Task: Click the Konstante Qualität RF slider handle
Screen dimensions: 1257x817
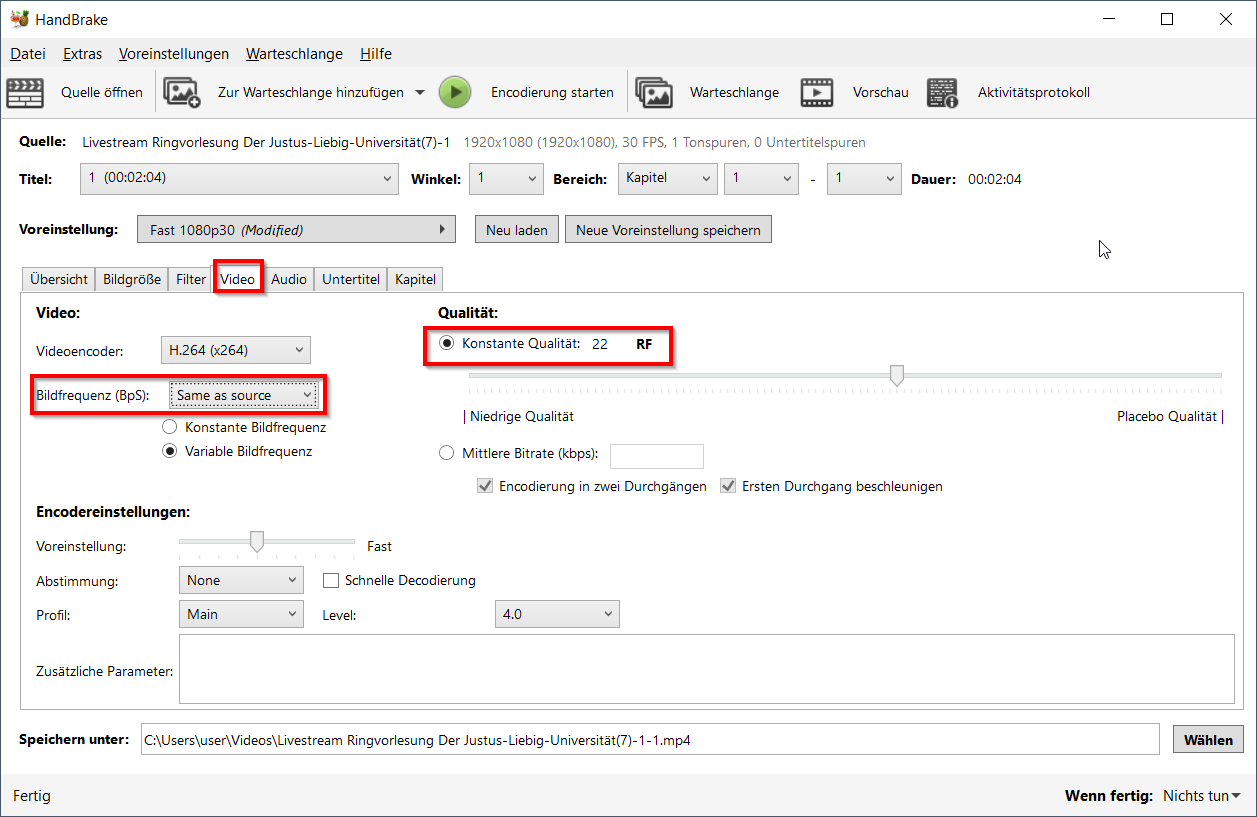Action: coord(897,375)
